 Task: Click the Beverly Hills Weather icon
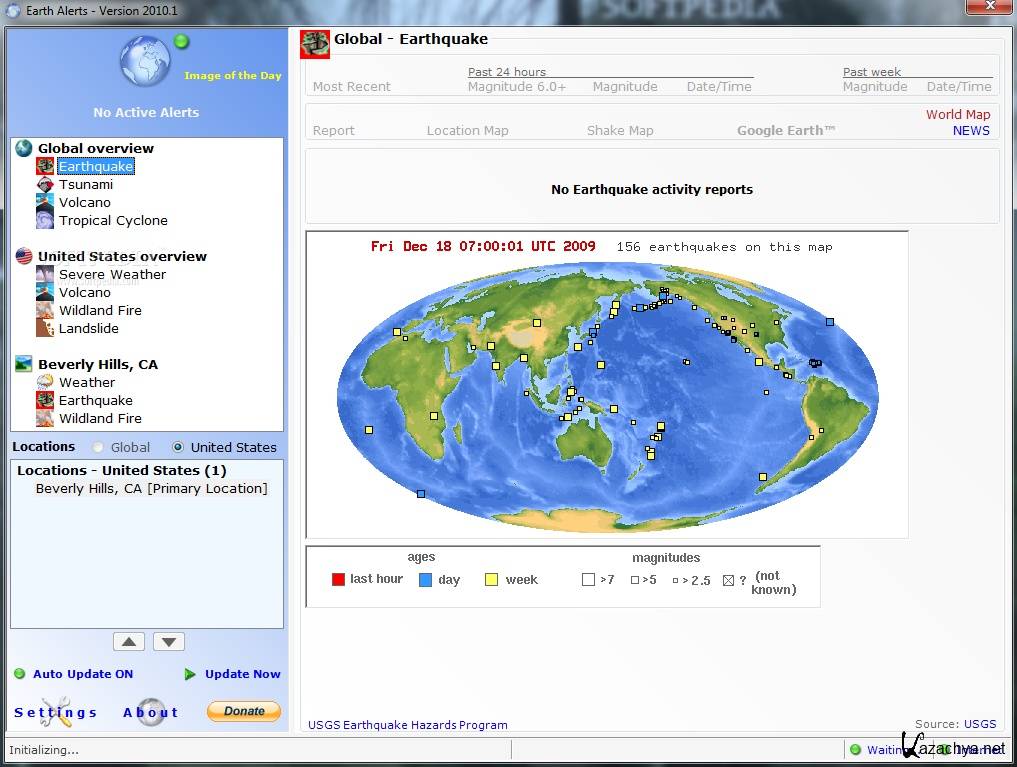pyautogui.click(x=45, y=383)
